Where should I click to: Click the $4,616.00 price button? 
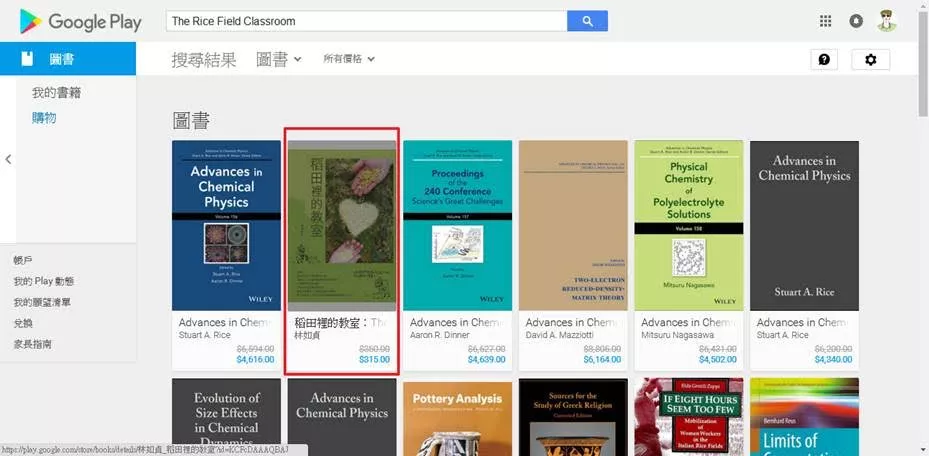tap(255, 359)
